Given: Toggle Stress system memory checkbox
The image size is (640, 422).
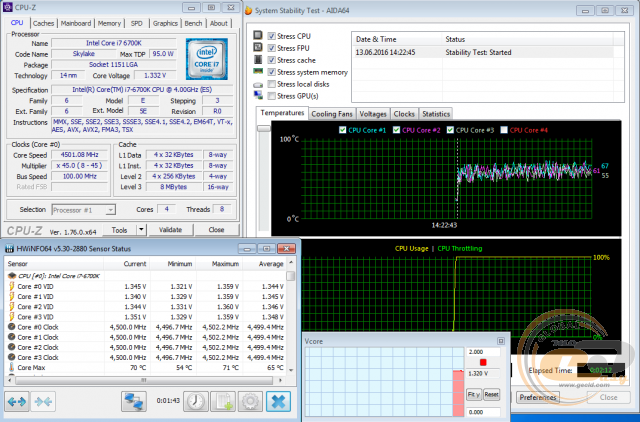Looking at the screenshot, I should (271, 72).
